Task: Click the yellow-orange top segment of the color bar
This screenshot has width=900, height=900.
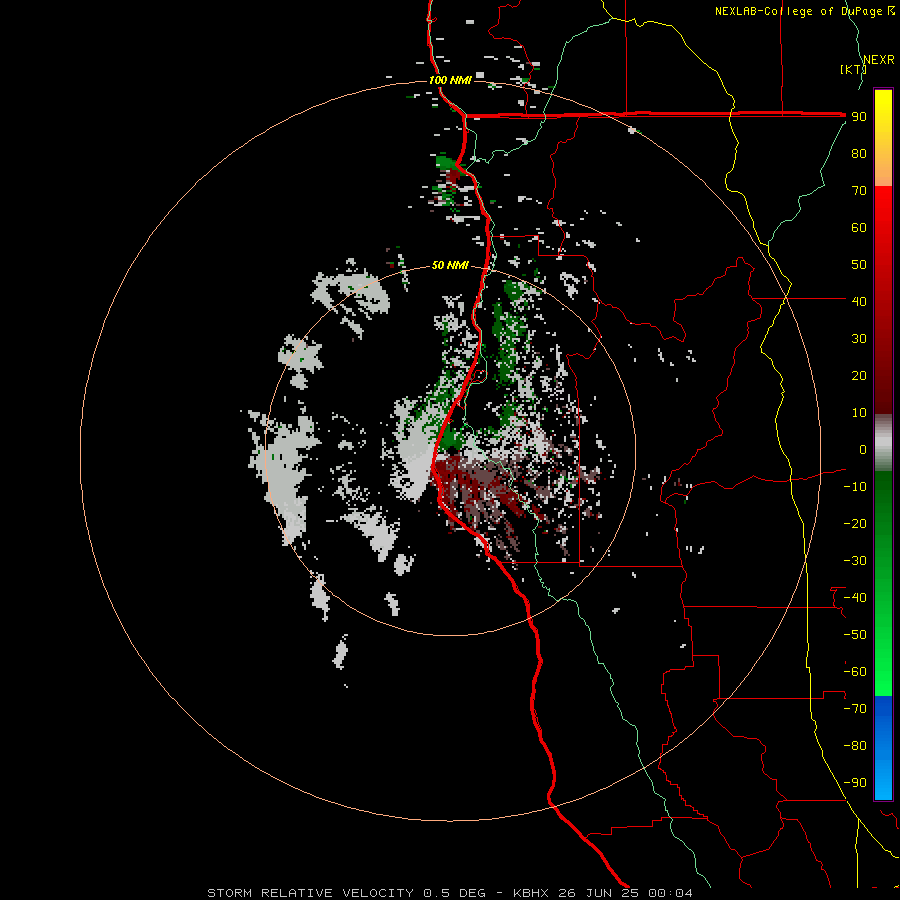Action: (883, 138)
